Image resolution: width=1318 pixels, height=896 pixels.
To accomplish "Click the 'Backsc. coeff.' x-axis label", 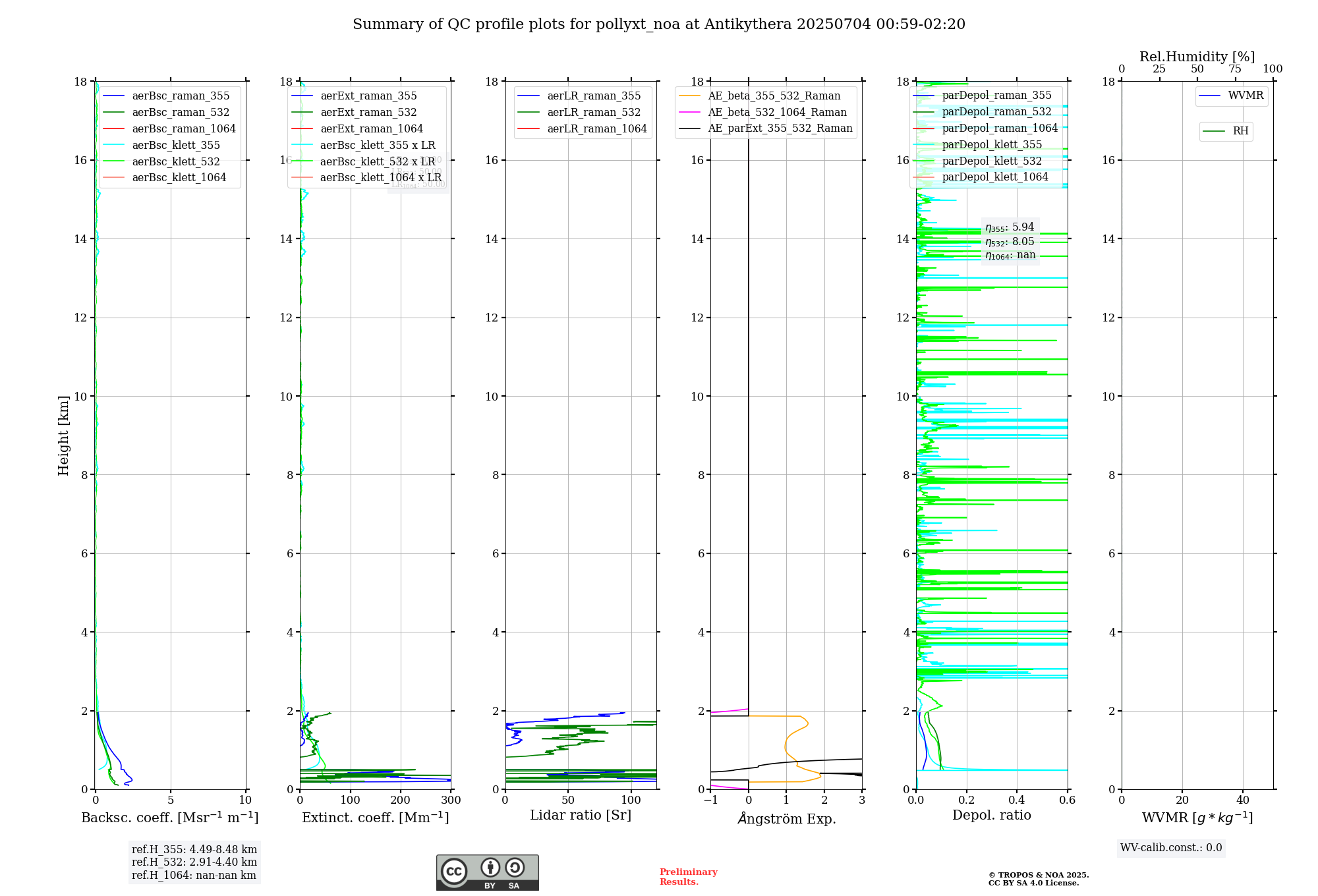I will pyautogui.click(x=170, y=818).
